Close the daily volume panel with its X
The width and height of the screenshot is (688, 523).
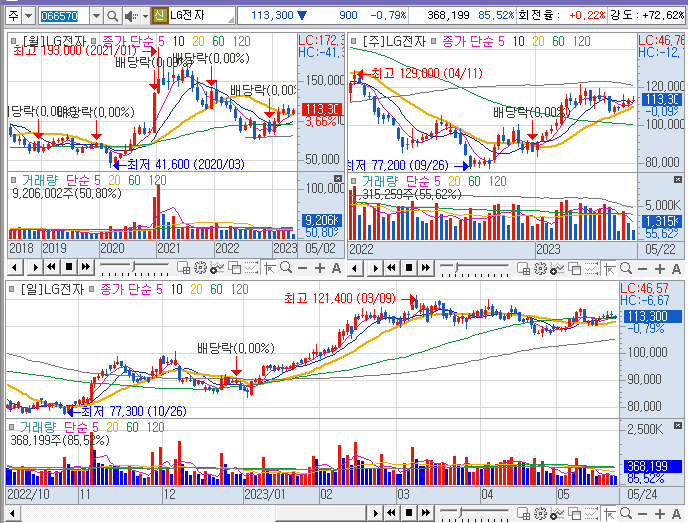[677, 426]
